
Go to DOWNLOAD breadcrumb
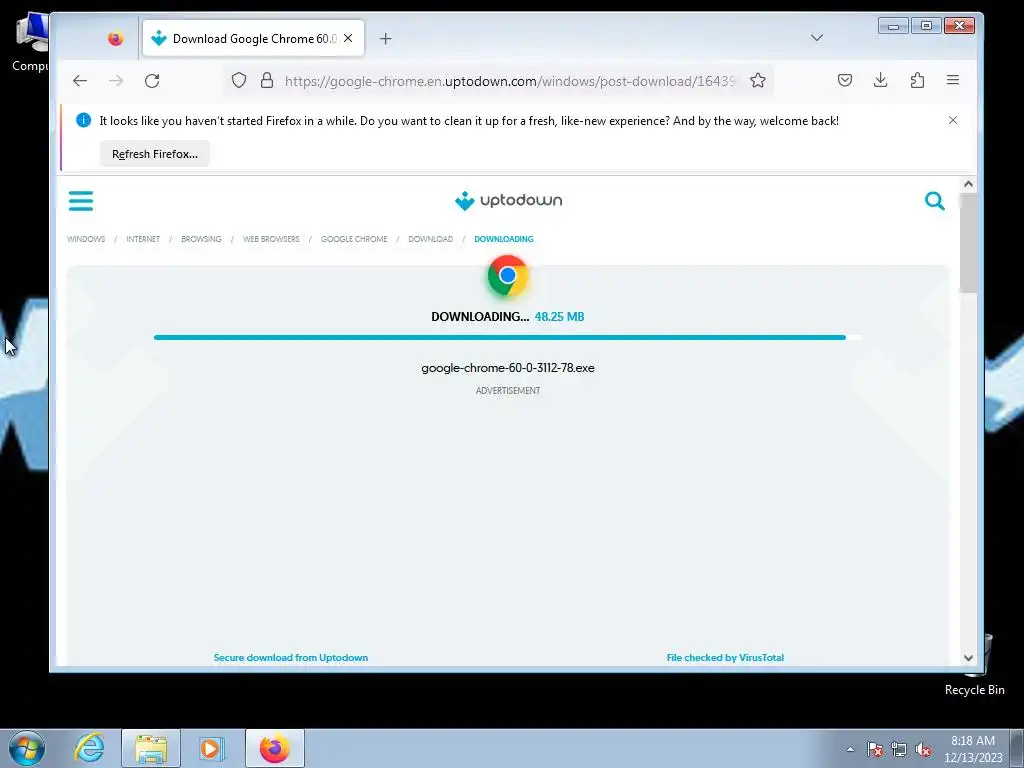pyautogui.click(x=430, y=239)
